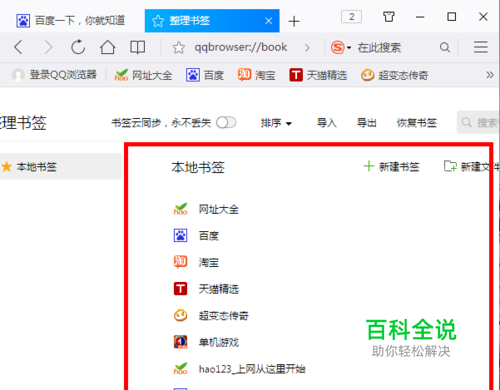Reload the page with the refresh icon
Screen dimensions: 500x390
[x=78, y=47]
